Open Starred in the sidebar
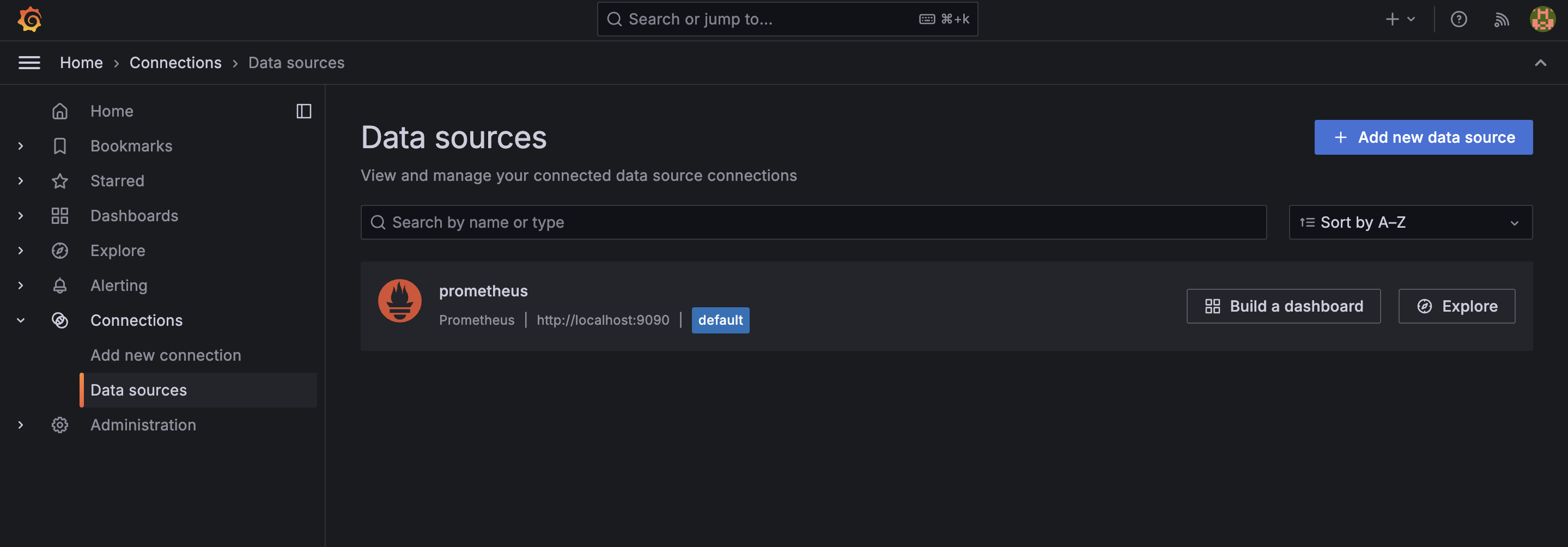The height and width of the screenshot is (547, 1568). [x=118, y=181]
